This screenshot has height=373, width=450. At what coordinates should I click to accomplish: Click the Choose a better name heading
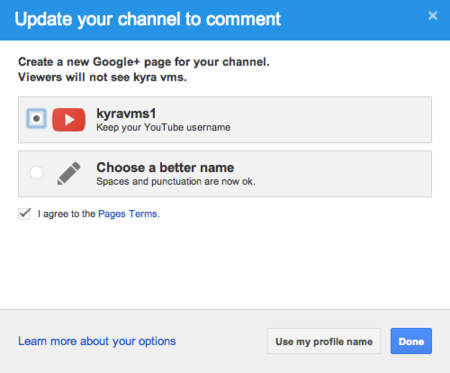165,167
